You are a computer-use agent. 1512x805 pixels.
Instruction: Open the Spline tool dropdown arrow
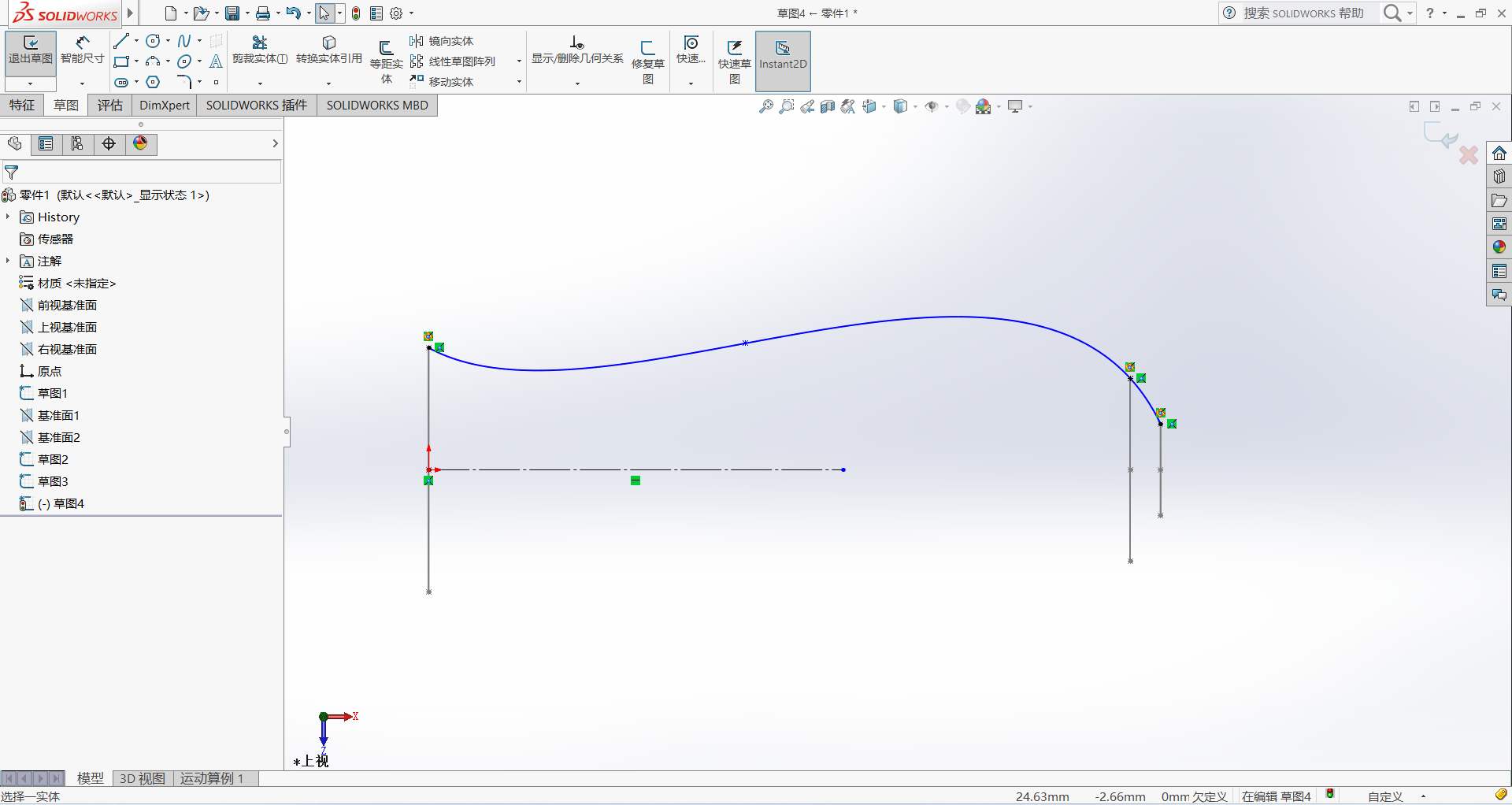[x=199, y=41]
